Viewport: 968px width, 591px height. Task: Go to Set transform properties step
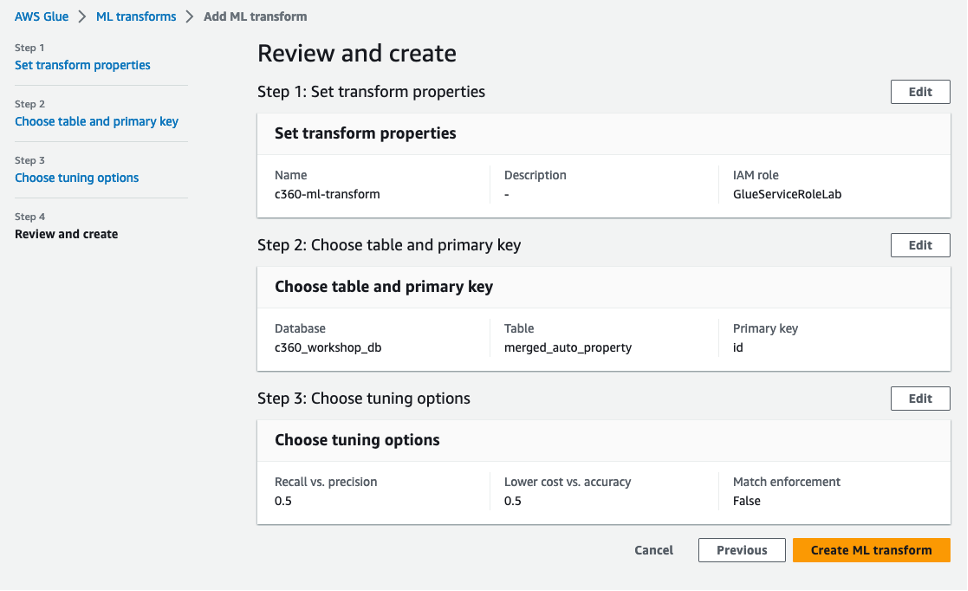tap(82, 65)
